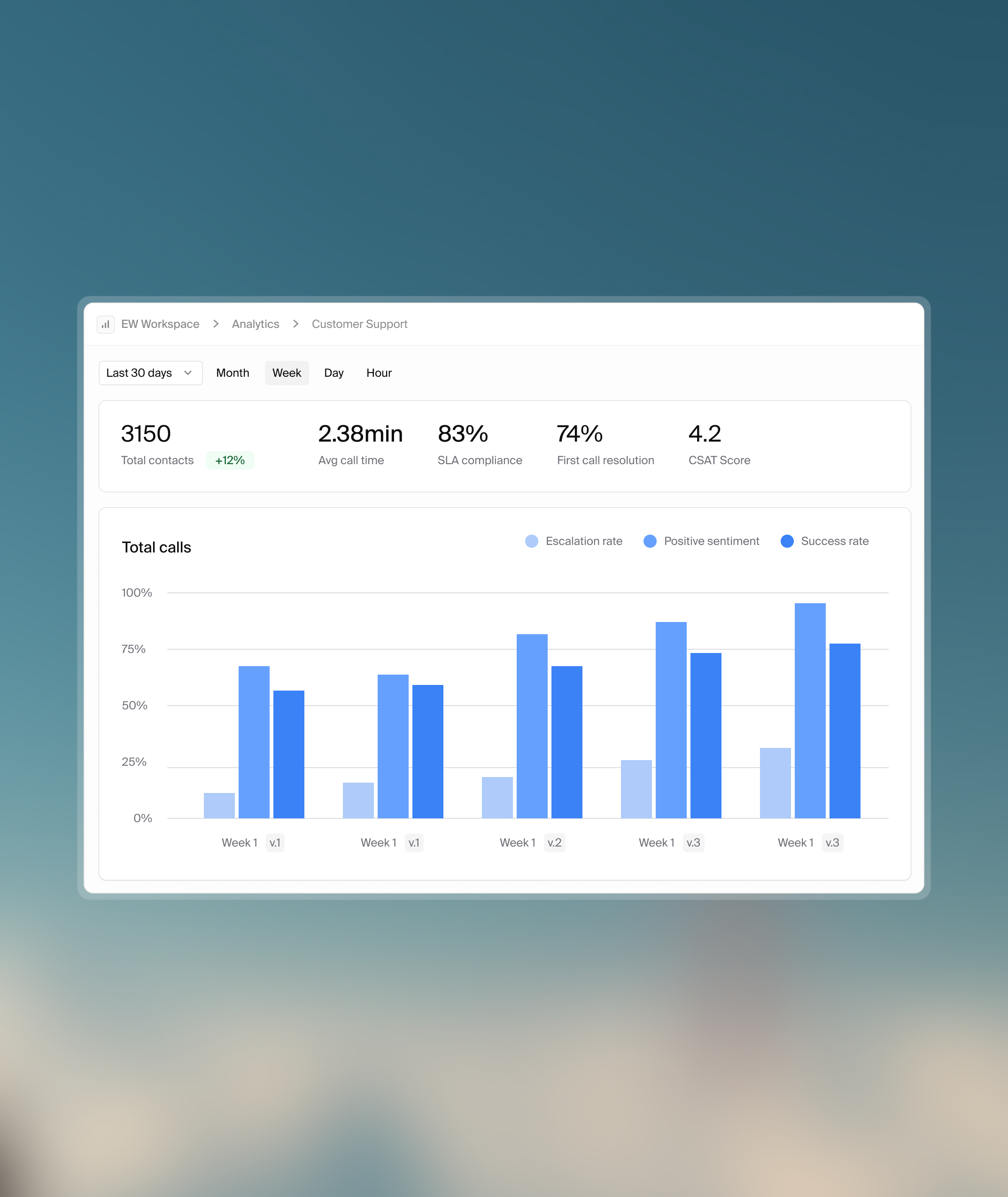Click the first group's positive sentiment bar
1008x1197 pixels.
[x=254, y=742]
